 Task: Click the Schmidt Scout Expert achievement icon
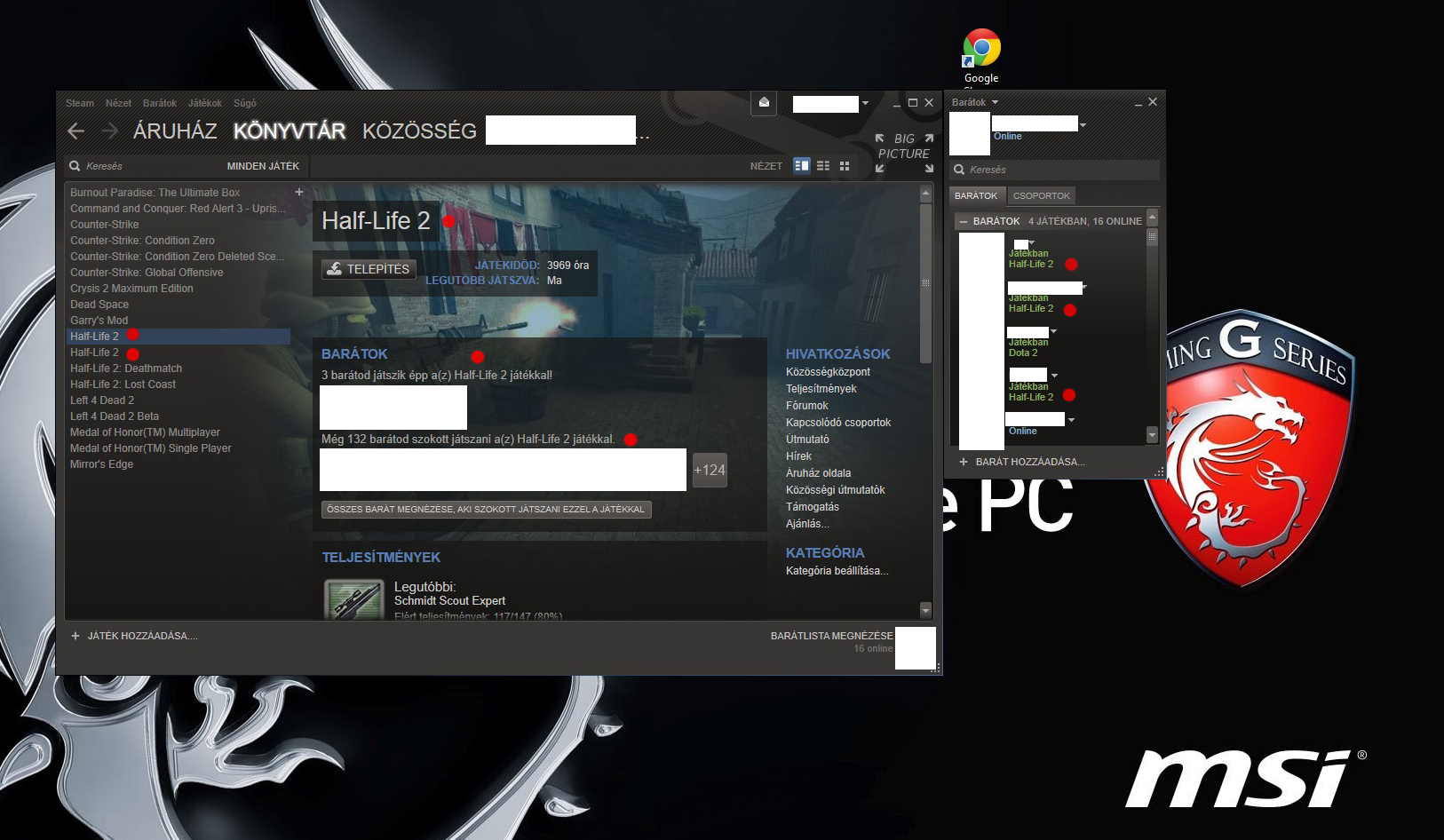coord(353,599)
